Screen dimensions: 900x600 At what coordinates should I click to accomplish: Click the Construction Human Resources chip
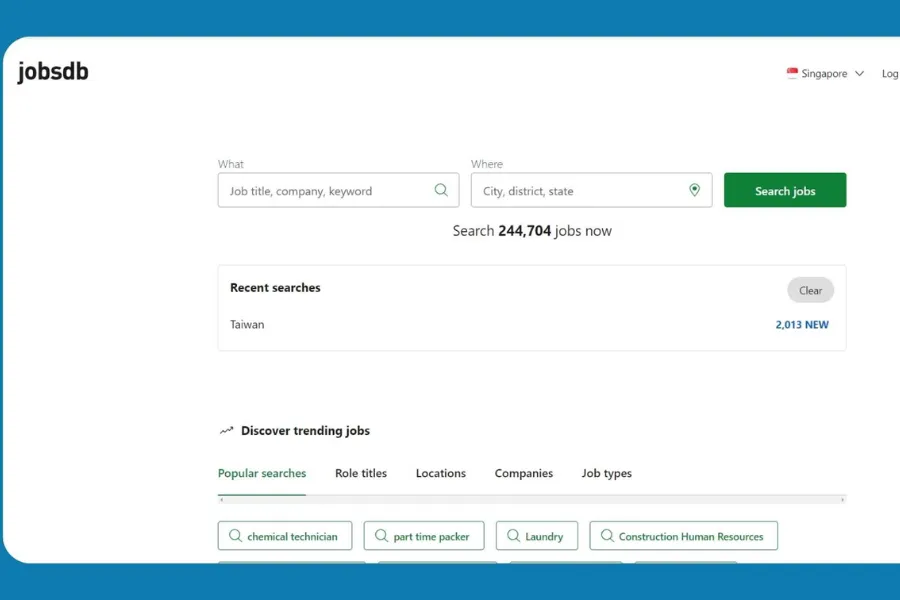684,536
